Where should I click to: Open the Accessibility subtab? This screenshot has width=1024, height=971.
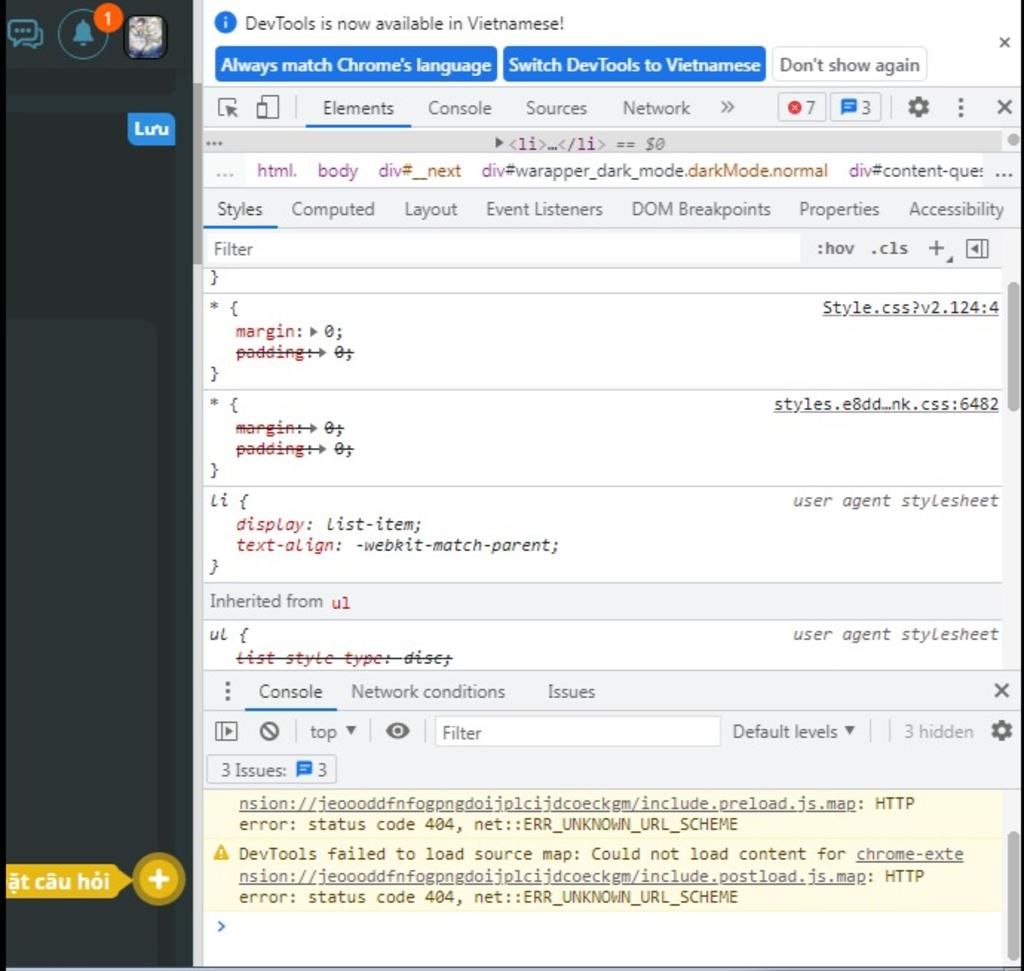[956, 210]
